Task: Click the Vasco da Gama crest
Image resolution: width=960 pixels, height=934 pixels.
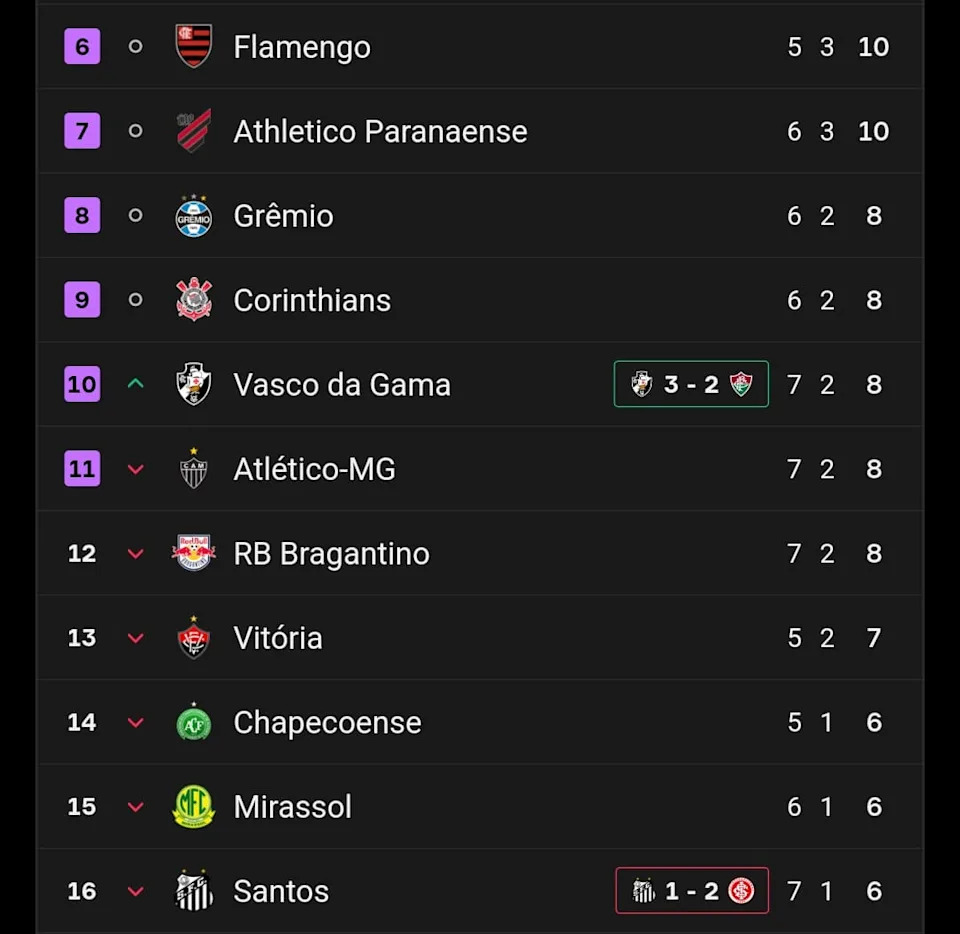Action: (x=193, y=385)
